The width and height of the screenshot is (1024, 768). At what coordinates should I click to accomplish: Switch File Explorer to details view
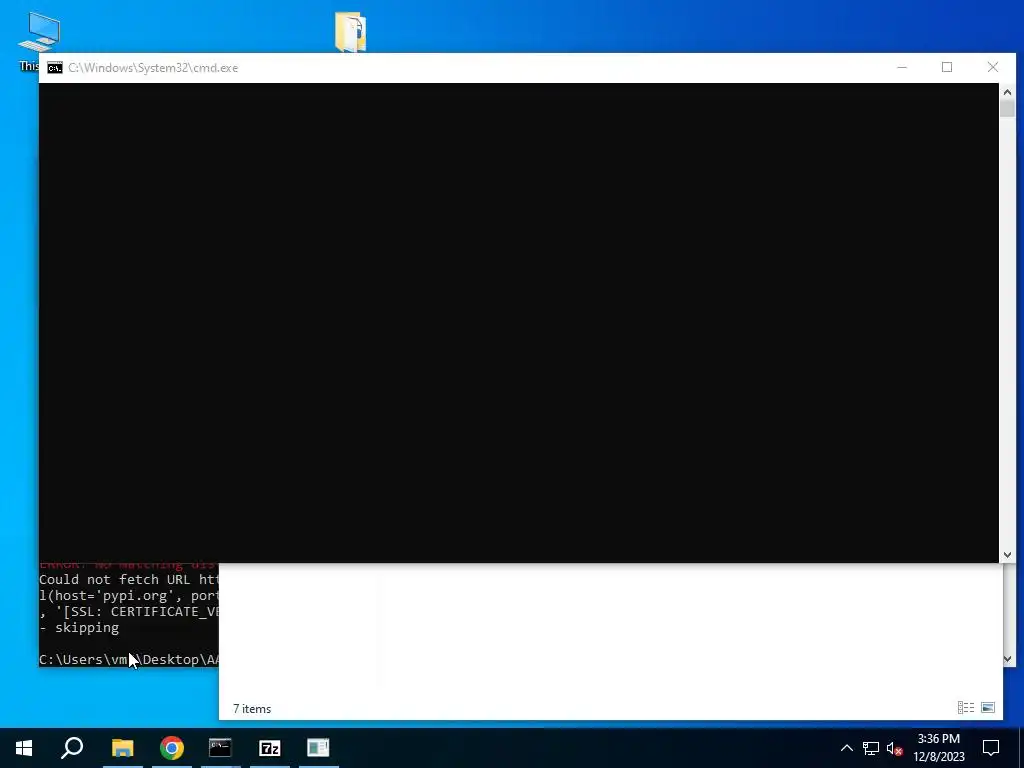(966, 707)
